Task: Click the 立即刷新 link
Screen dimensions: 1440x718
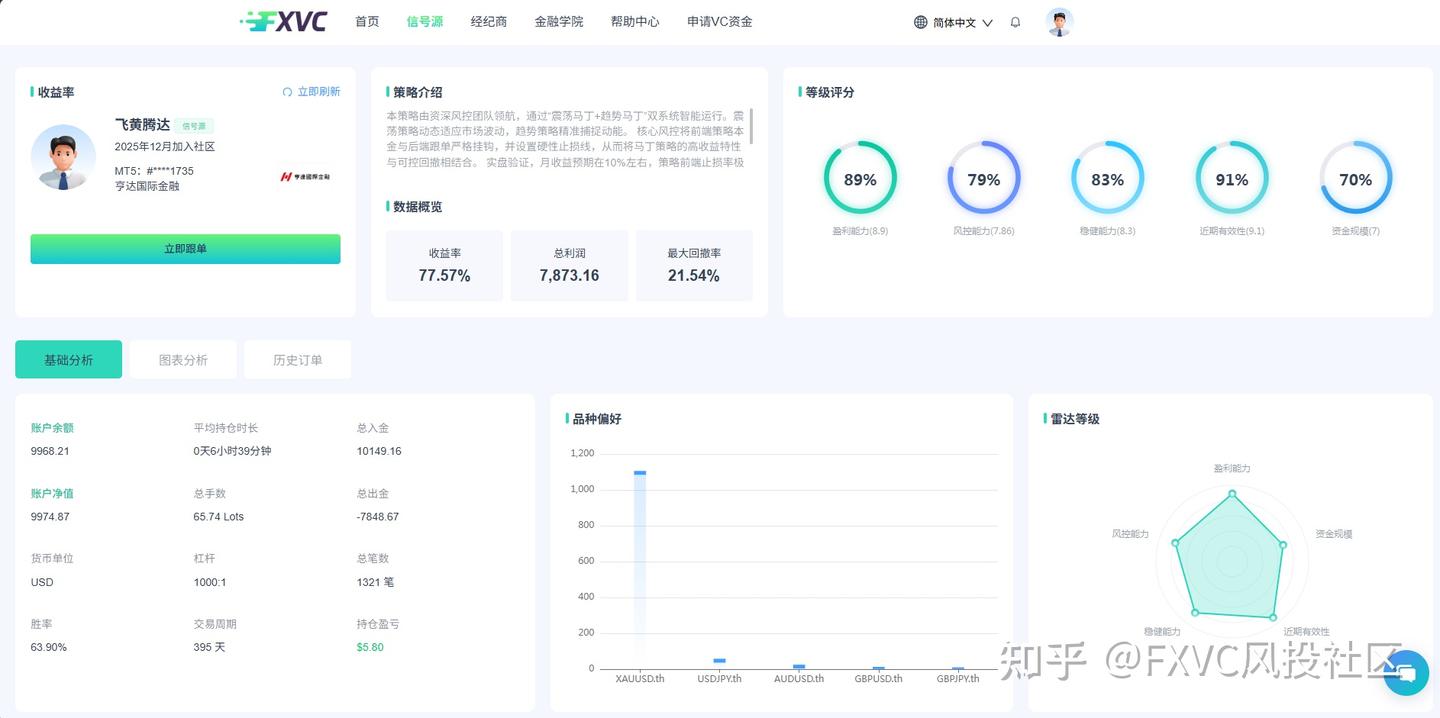Action: (x=319, y=92)
